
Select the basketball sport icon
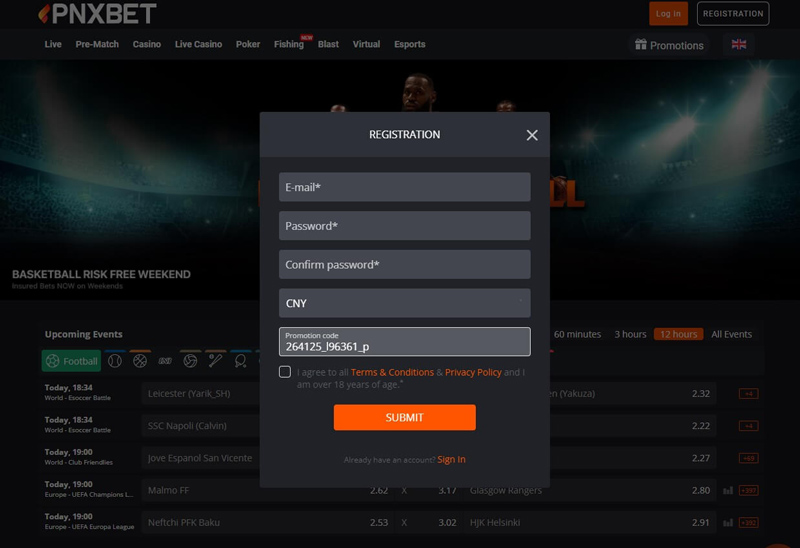pos(140,361)
